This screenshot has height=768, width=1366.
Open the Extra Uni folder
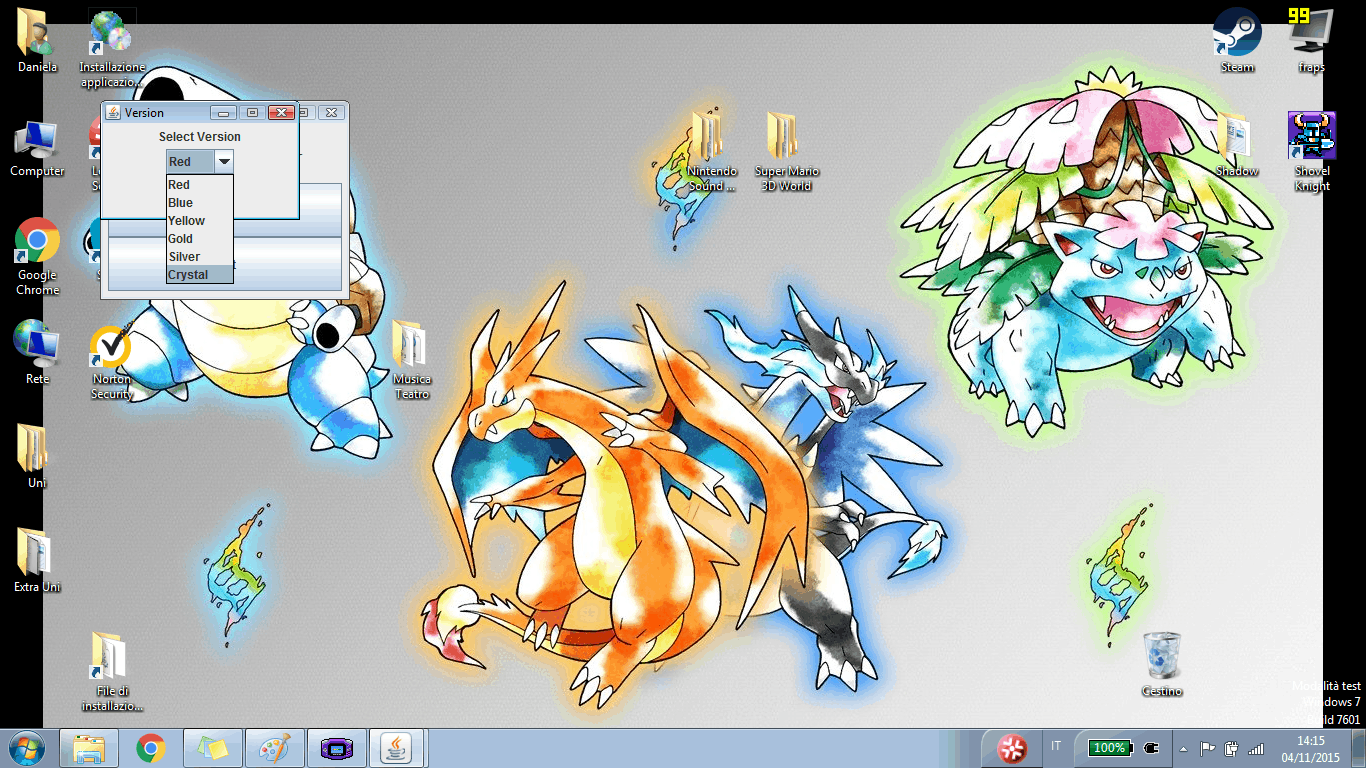click(x=37, y=560)
